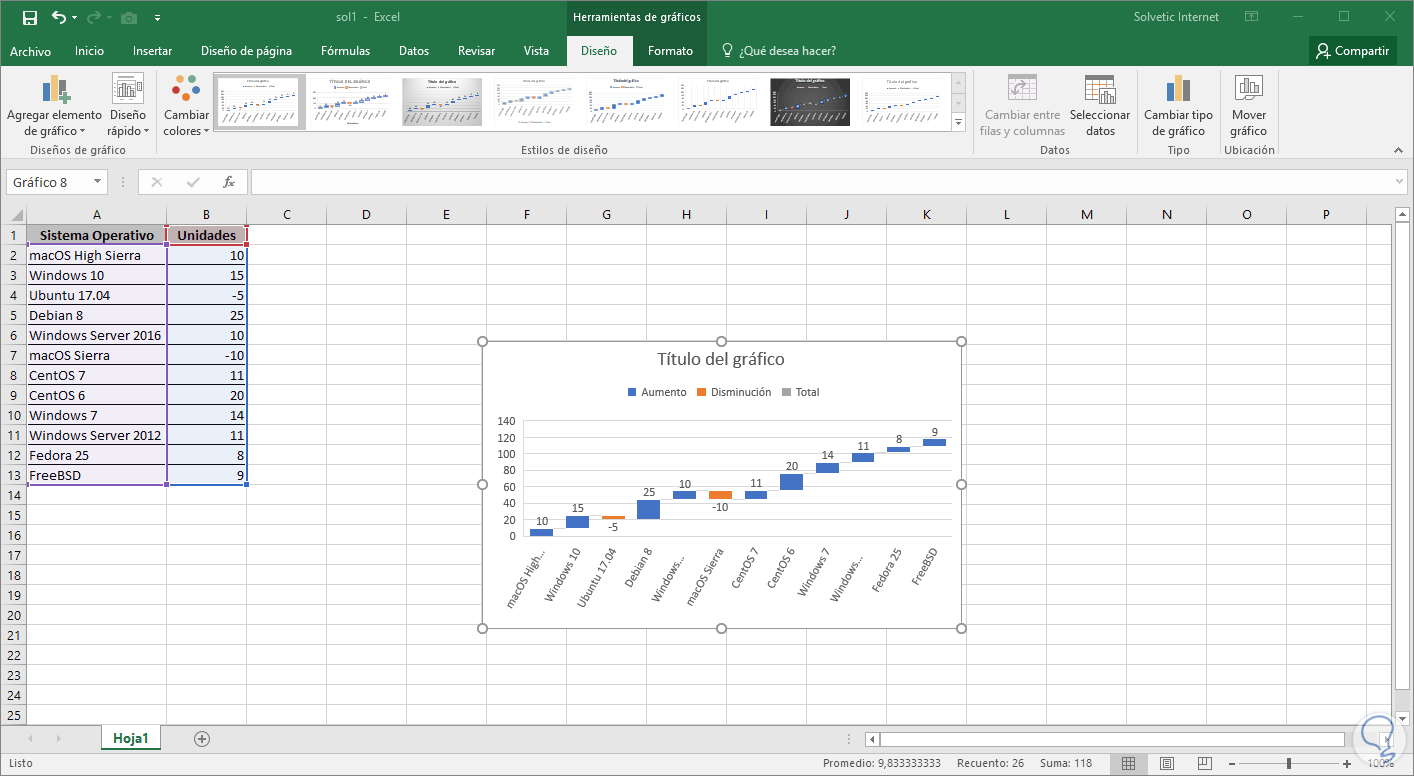1414x776 pixels.
Task: Click the Name Box showing Gráfico 8
Action: 48,182
